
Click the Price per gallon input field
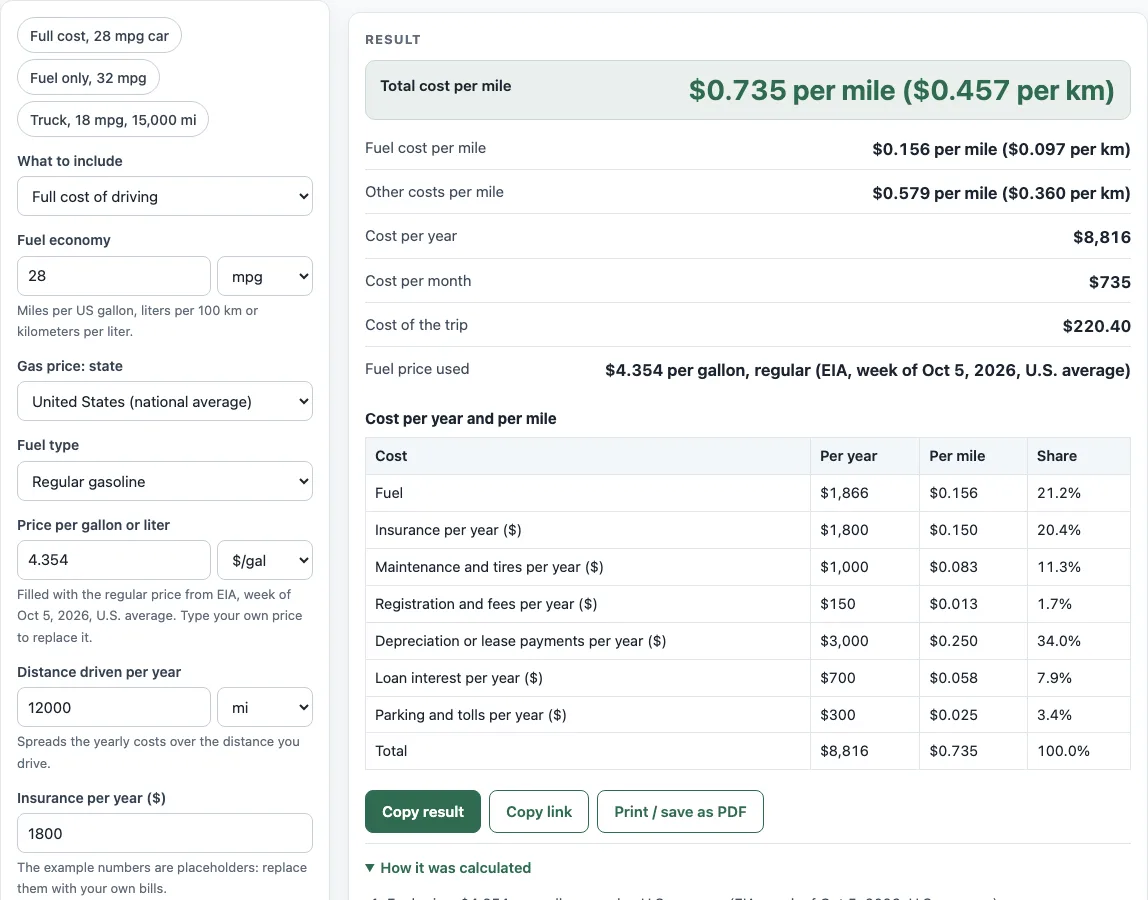pos(113,560)
